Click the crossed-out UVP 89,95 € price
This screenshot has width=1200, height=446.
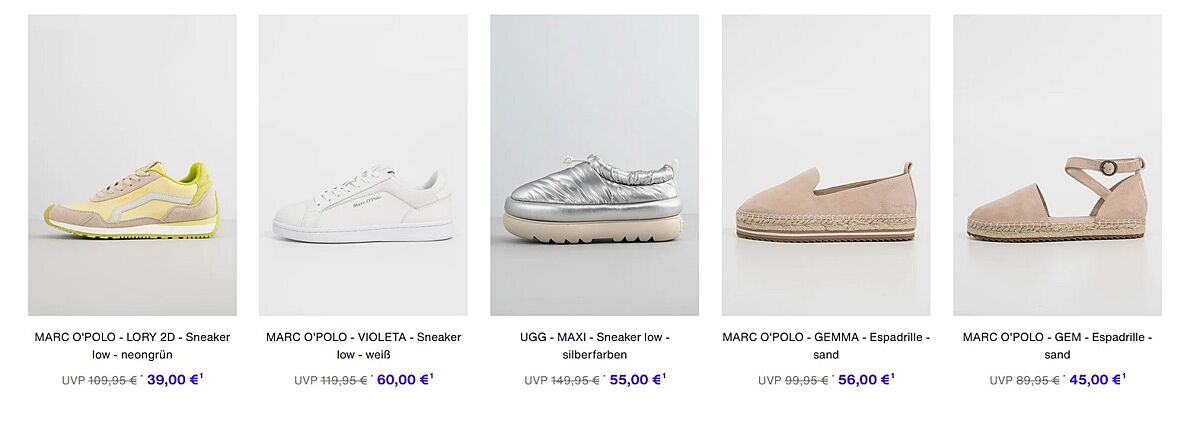[x=1025, y=380]
